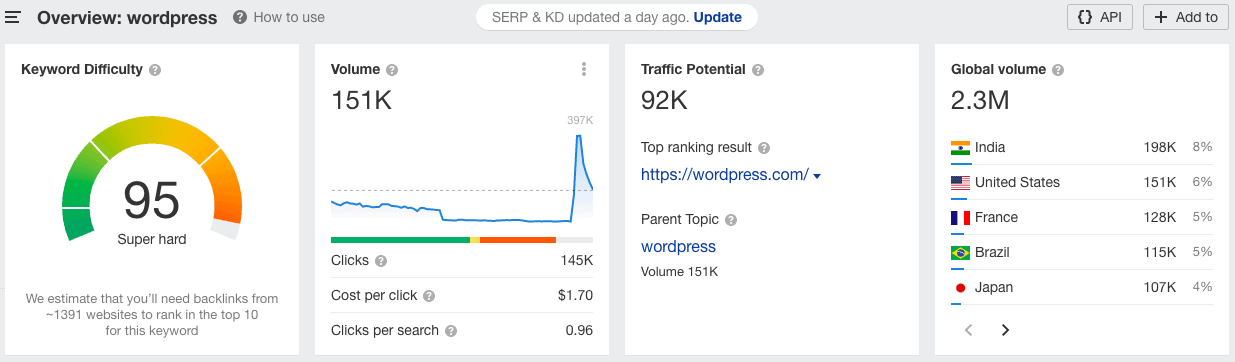Image resolution: width=1235 pixels, height=362 pixels.
Task: Click Keyword Difficulty help icon
Action: 155,70
